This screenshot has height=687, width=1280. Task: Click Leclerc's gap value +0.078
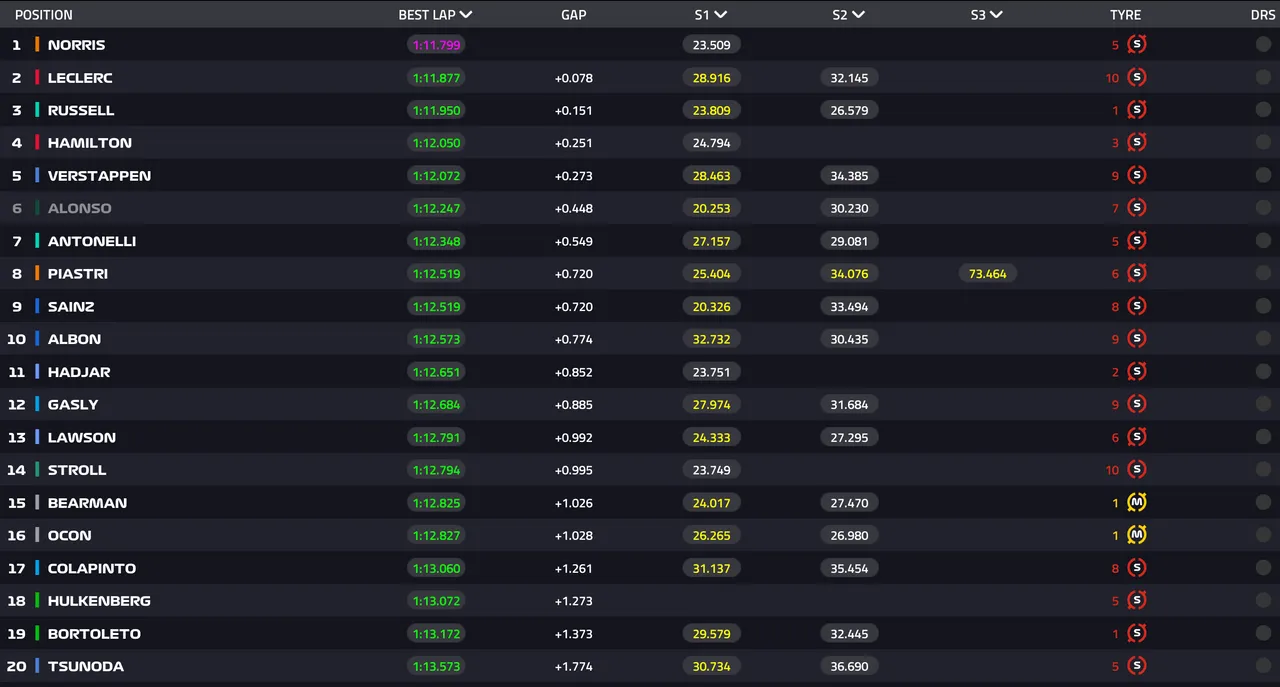point(574,78)
